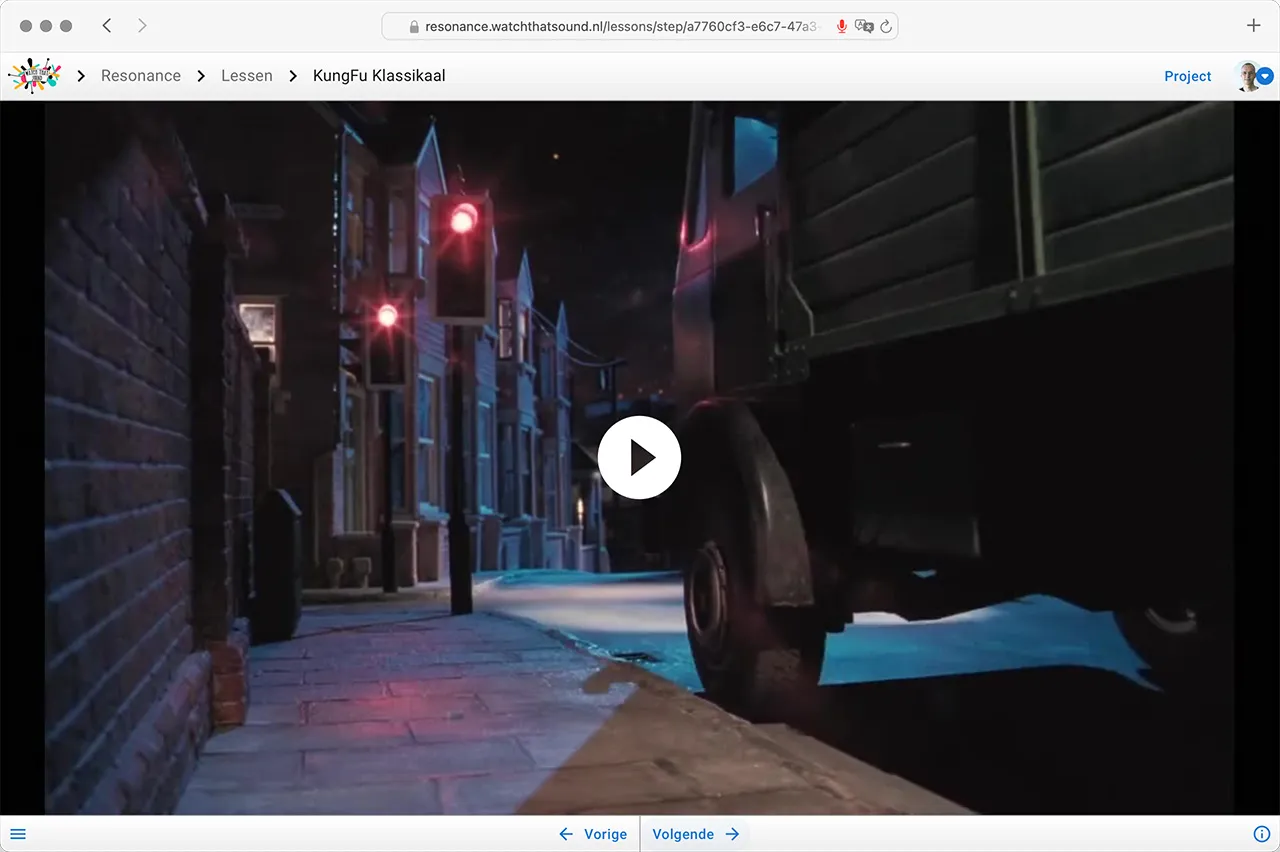Click the lock icon in address bar
This screenshot has height=852, width=1280.
[x=414, y=27]
